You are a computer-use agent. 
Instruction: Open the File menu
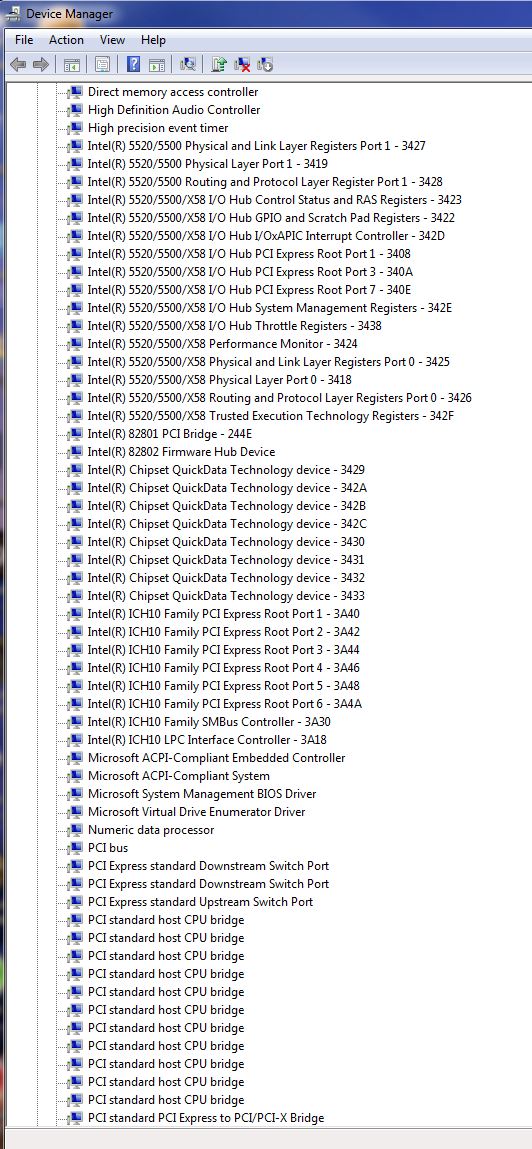(x=24, y=40)
